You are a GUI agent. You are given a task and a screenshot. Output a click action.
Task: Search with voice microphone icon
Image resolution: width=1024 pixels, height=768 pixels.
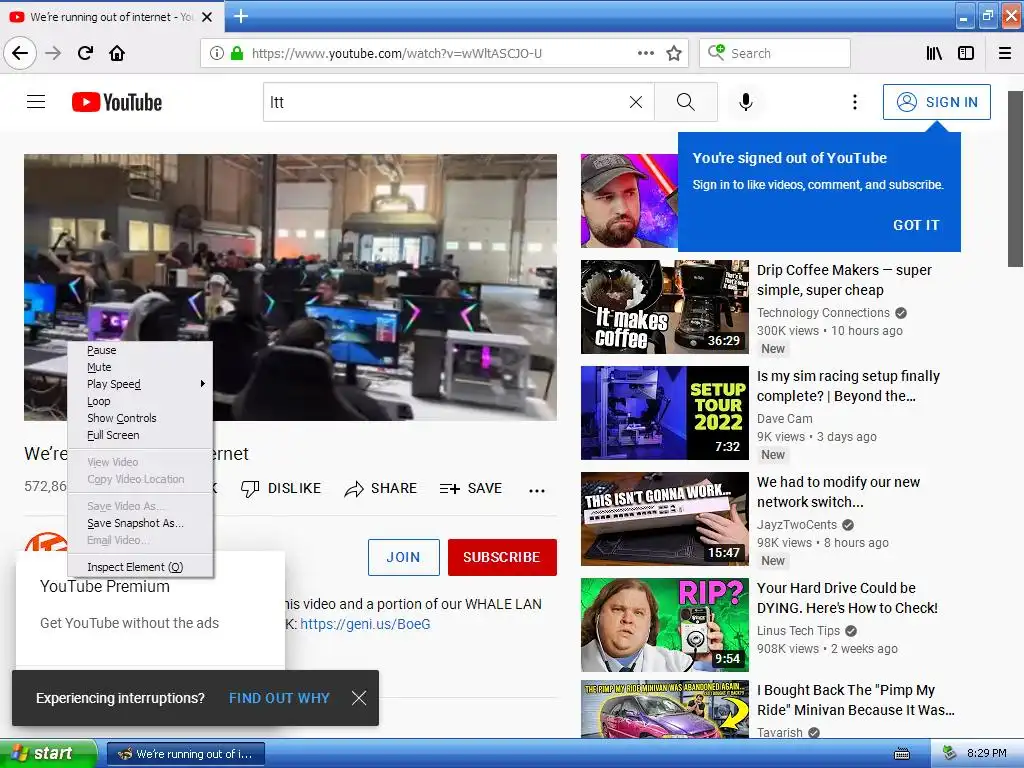pos(746,102)
